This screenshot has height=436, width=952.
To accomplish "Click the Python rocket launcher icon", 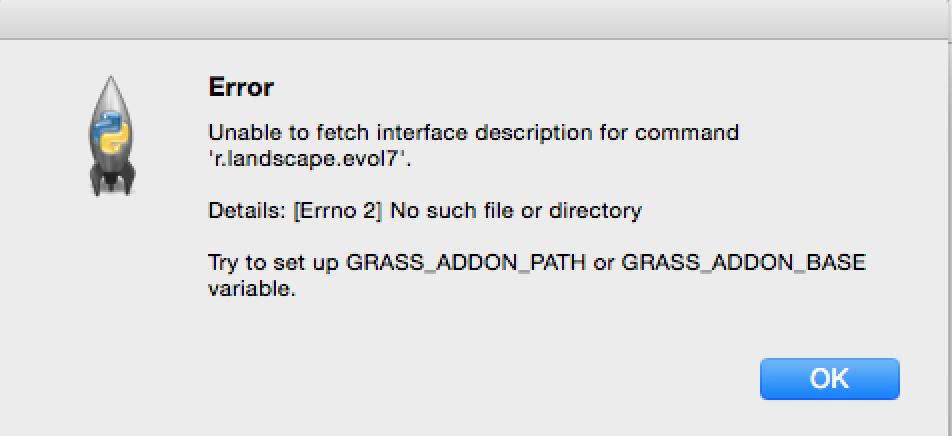I will tap(112, 136).
